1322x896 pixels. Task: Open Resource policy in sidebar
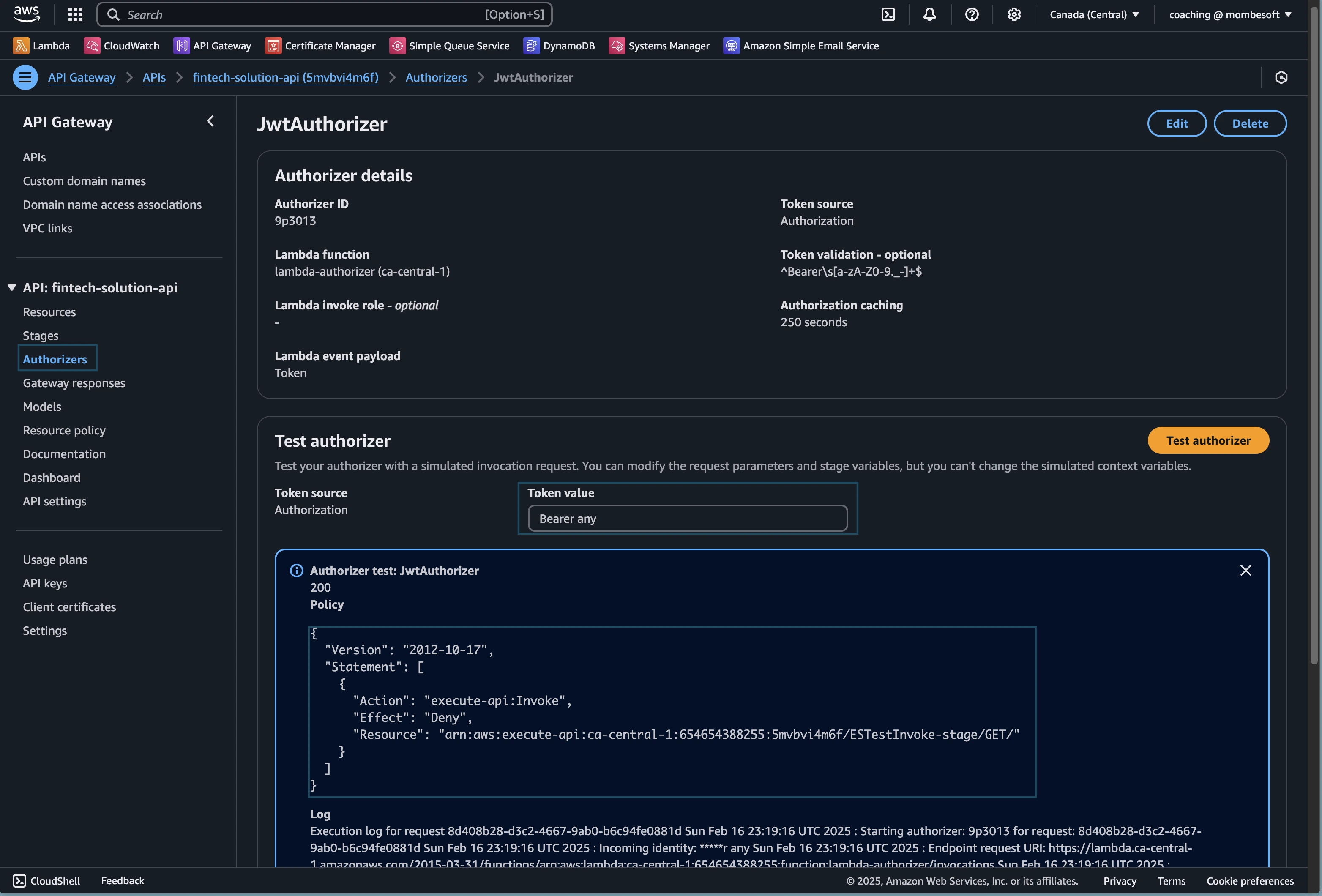[x=64, y=430]
